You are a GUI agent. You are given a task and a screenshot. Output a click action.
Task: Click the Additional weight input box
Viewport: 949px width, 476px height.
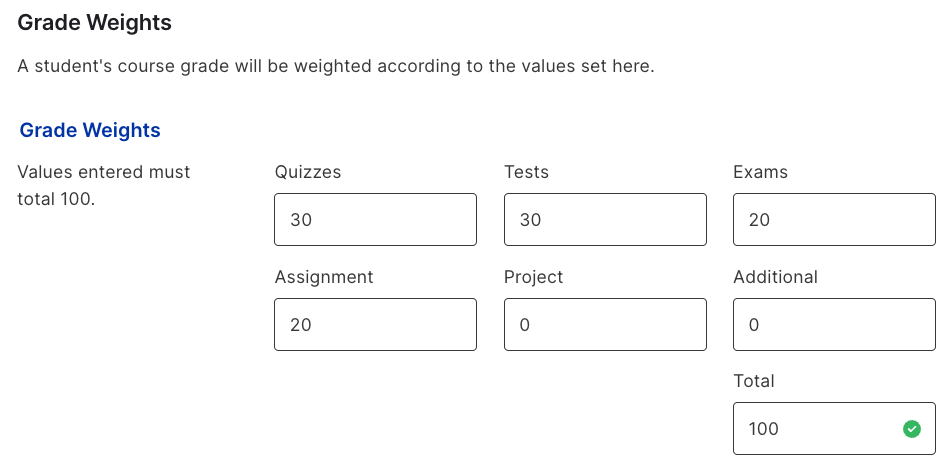point(834,324)
